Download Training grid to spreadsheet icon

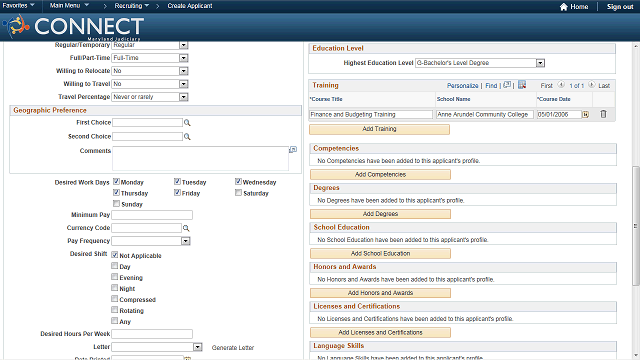click(x=522, y=85)
